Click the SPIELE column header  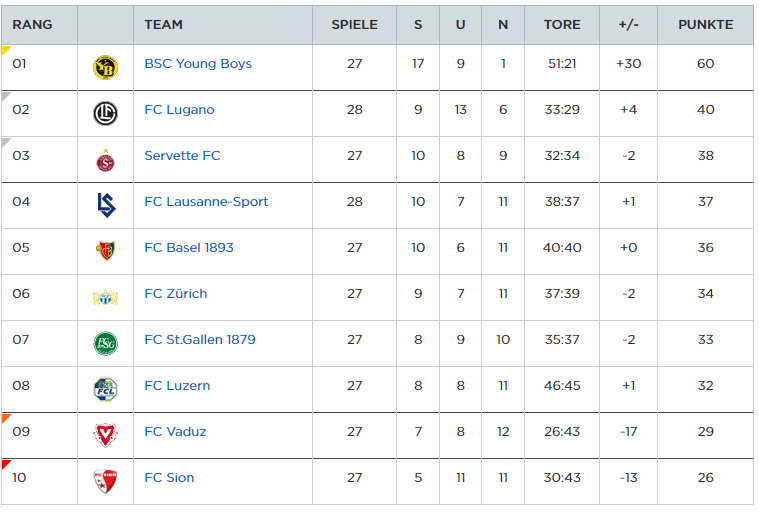coord(354,25)
